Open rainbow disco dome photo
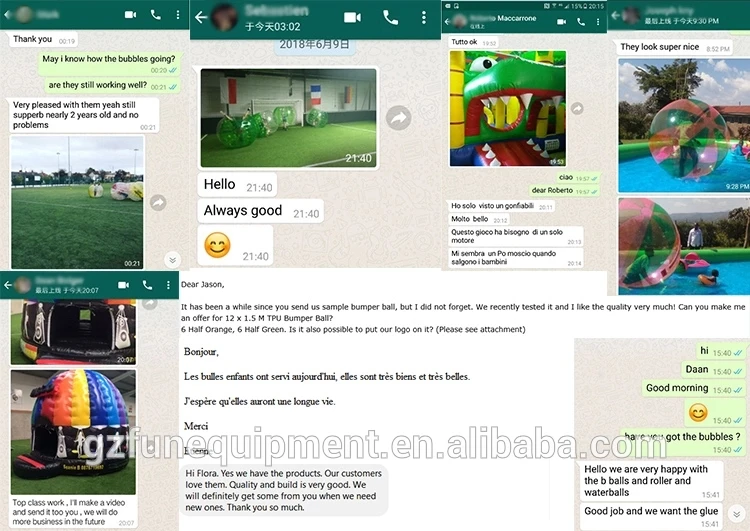The image size is (750, 531). 73,432
